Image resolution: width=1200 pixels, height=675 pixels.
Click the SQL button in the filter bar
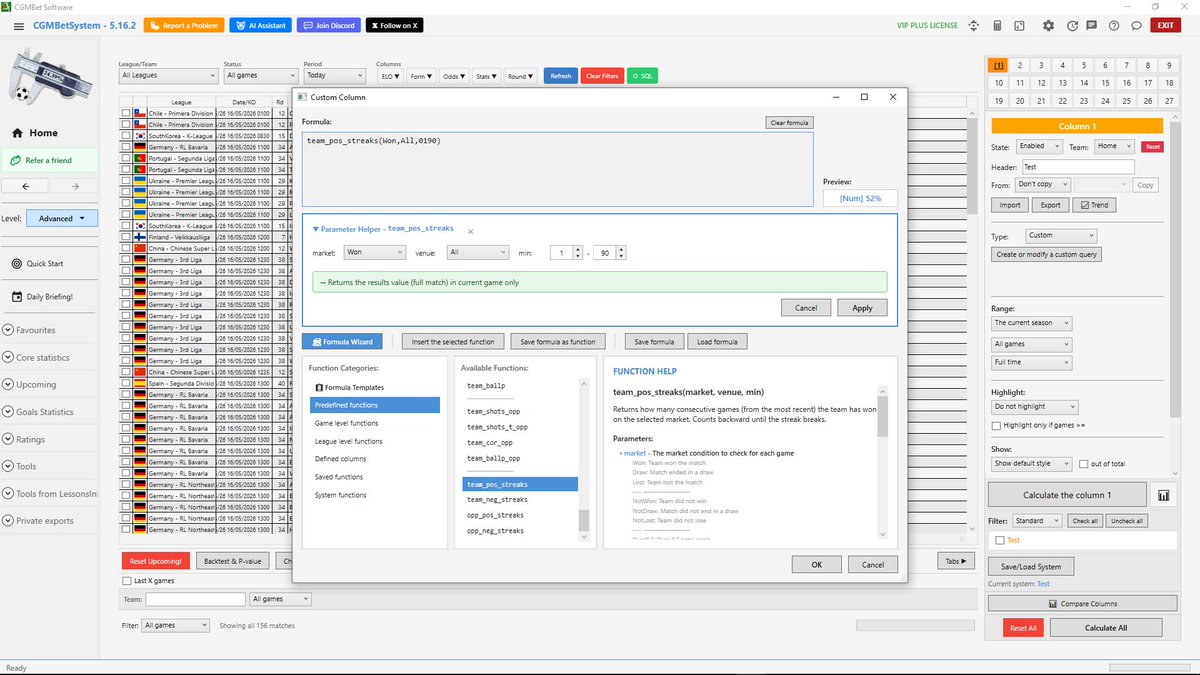(642, 76)
